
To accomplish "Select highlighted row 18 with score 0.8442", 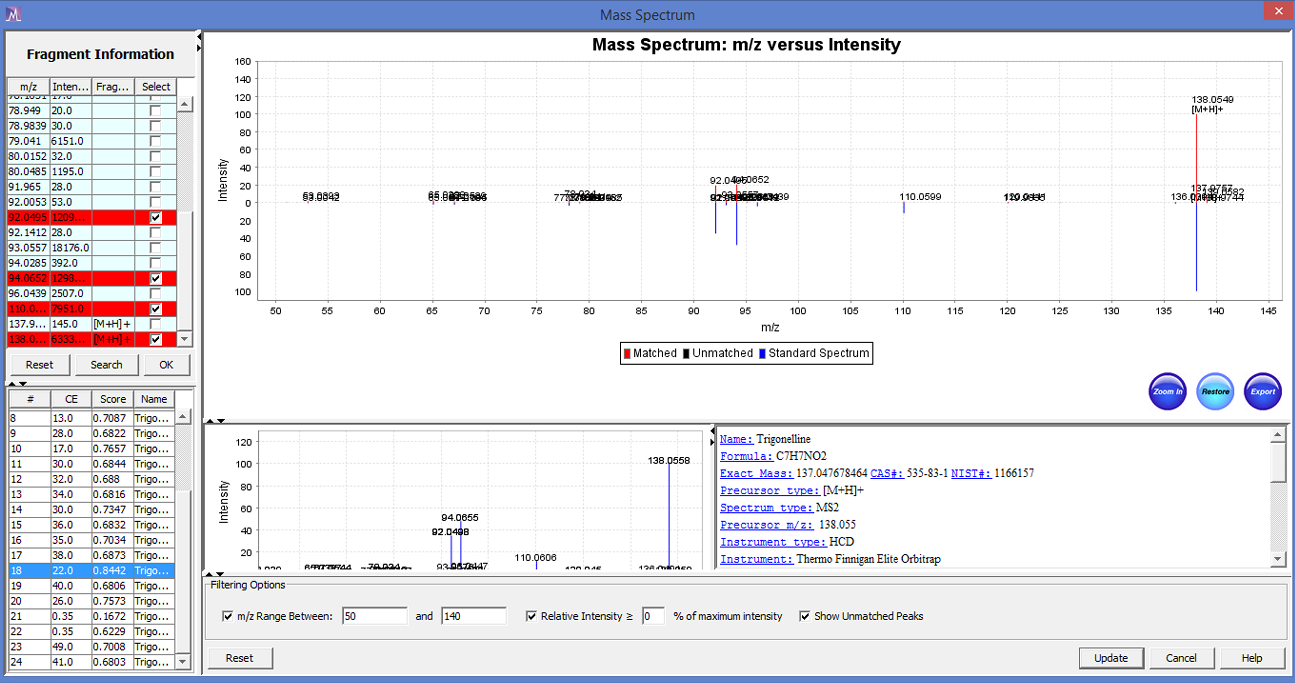I will pos(91,571).
